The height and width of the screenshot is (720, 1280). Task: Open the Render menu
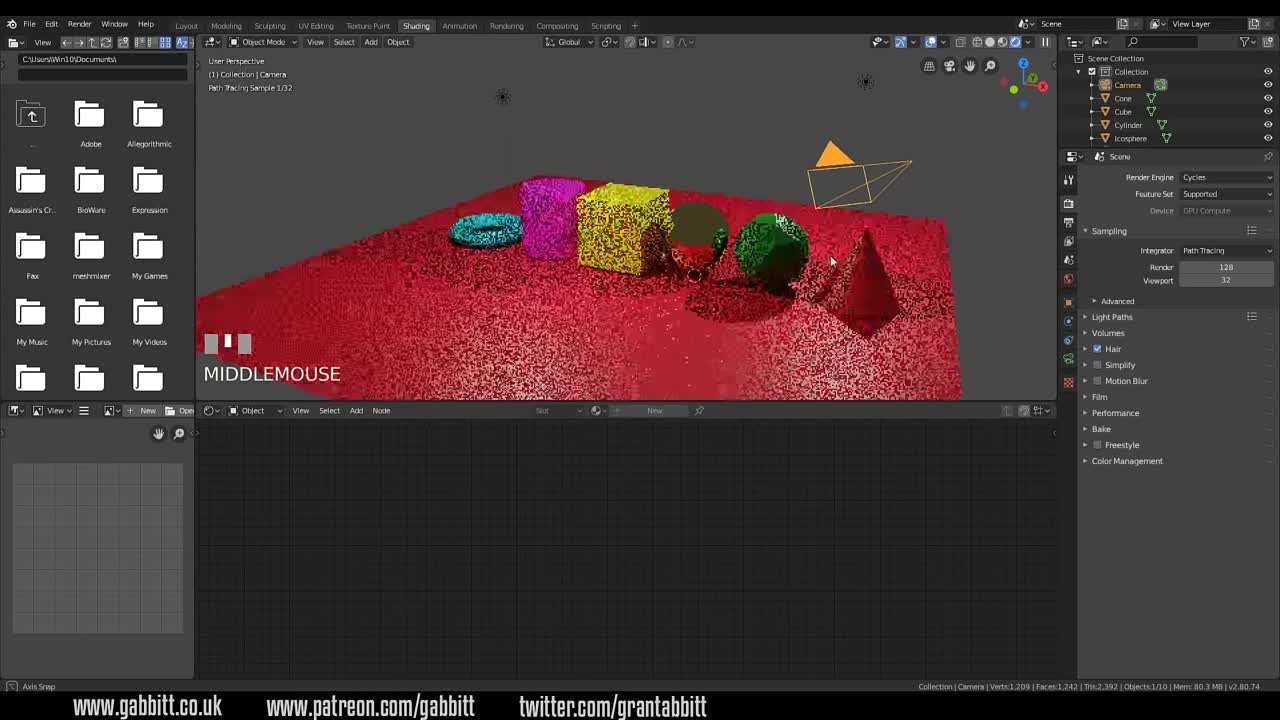click(78, 24)
